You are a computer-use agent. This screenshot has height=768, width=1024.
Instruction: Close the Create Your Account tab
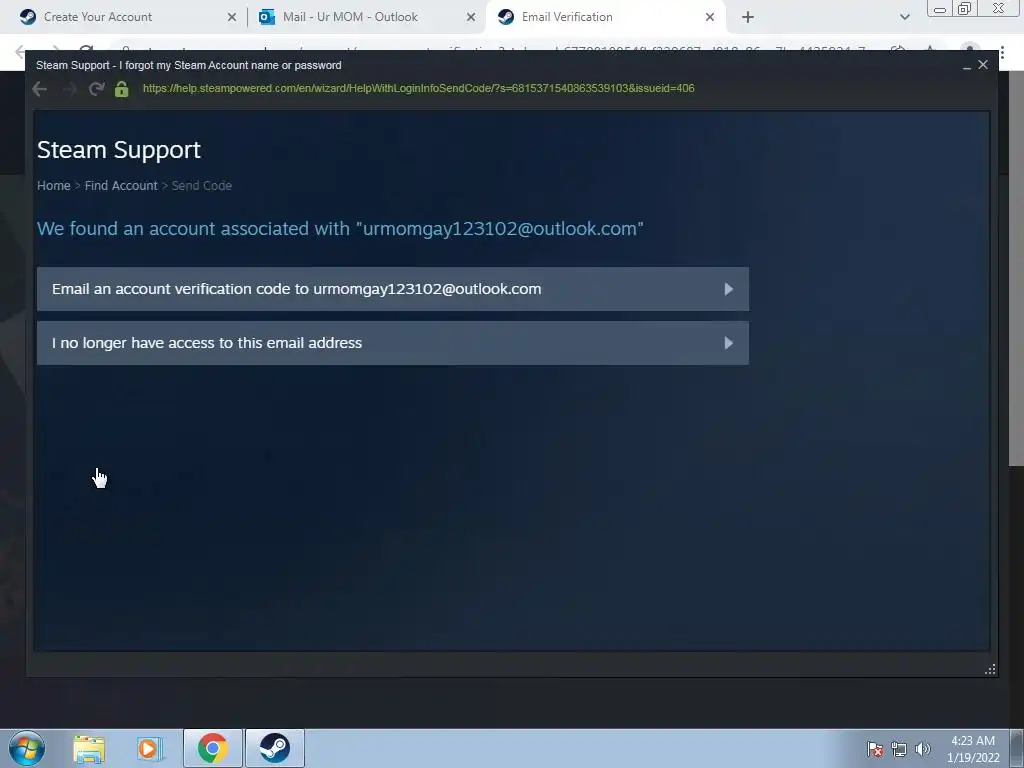point(232,18)
